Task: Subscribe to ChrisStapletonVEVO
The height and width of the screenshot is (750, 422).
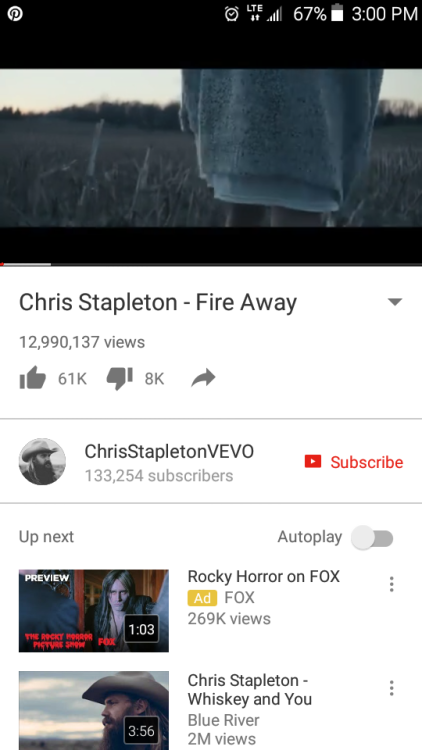Action: click(x=354, y=462)
